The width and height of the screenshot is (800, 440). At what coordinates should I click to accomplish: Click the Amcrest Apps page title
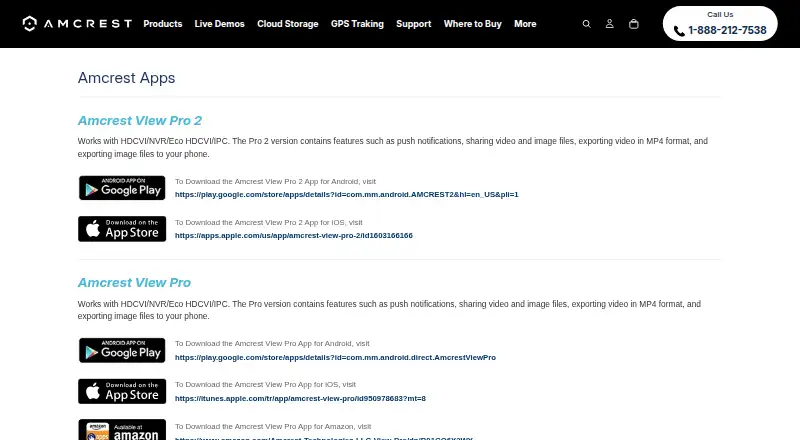[127, 78]
